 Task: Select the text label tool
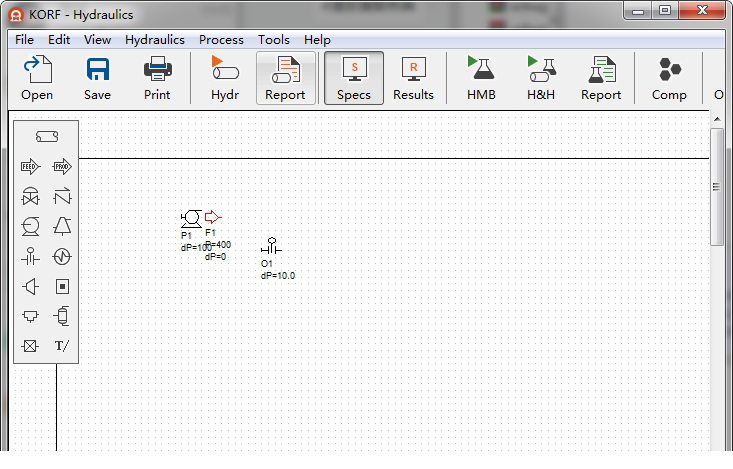62,346
